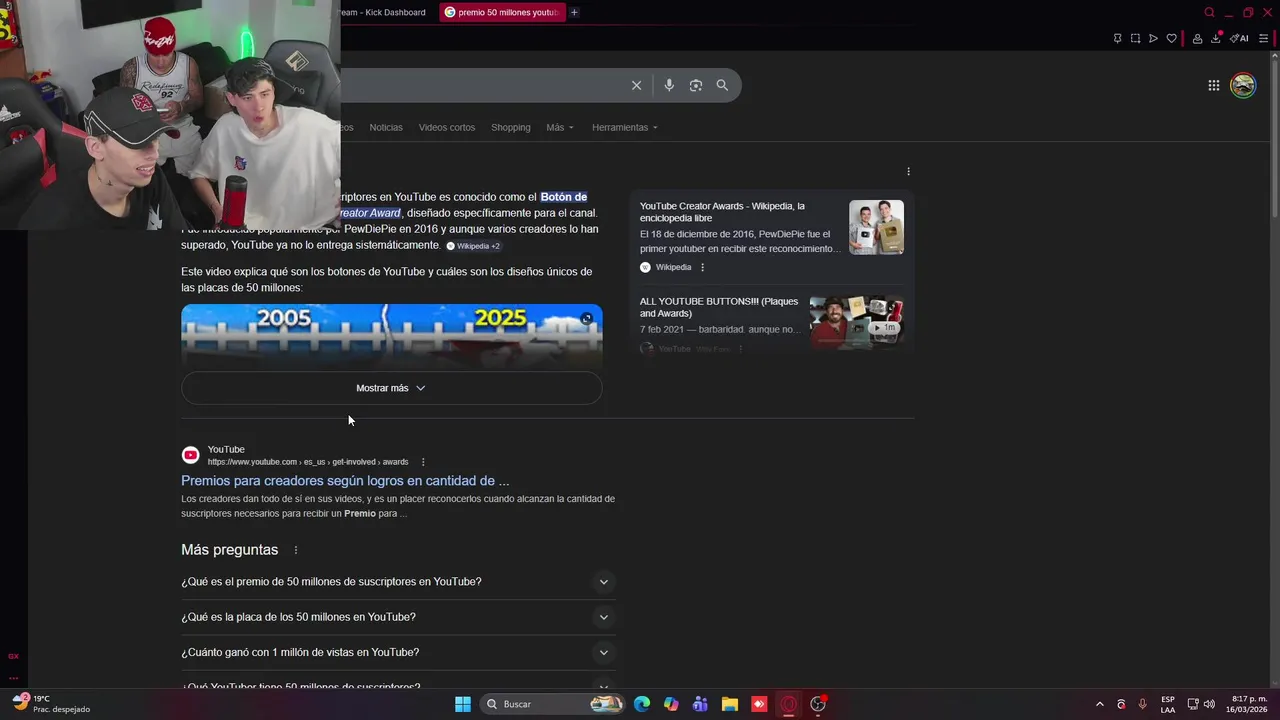Open Wikipedia source card options dots
Screen dimensions: 1280x720
coord(702,267)
